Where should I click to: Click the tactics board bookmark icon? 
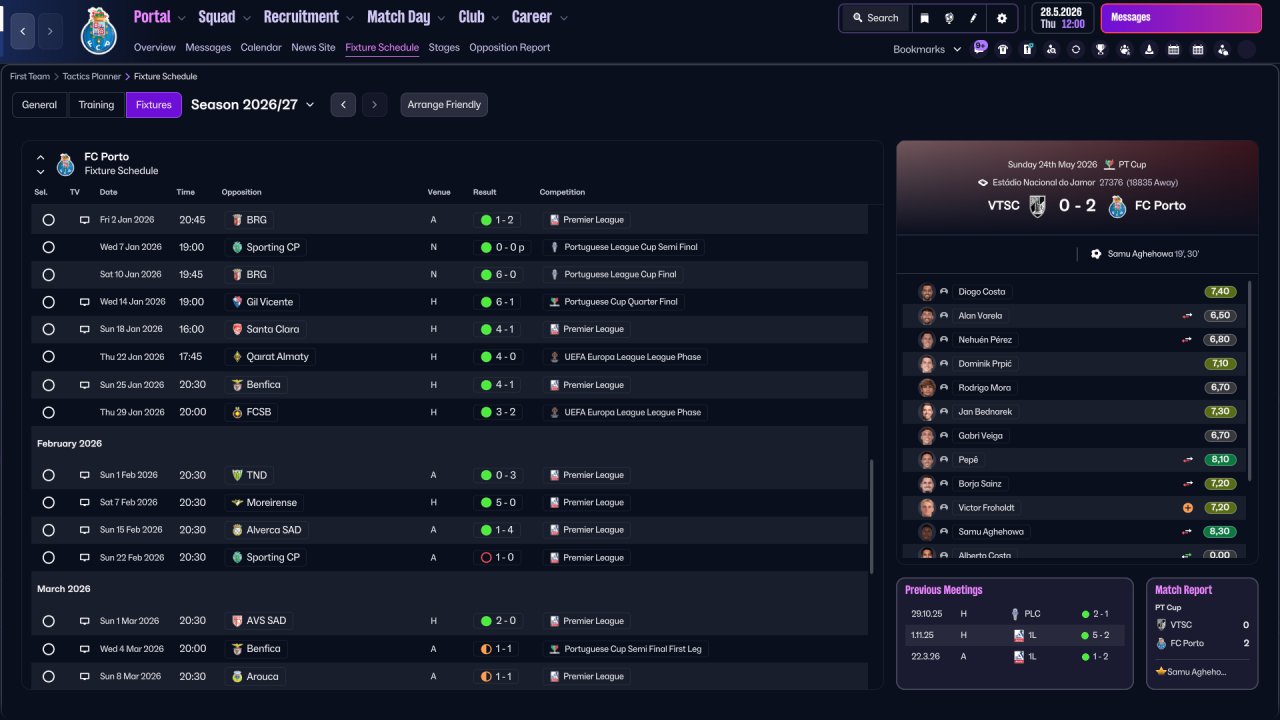(1027, 49)
